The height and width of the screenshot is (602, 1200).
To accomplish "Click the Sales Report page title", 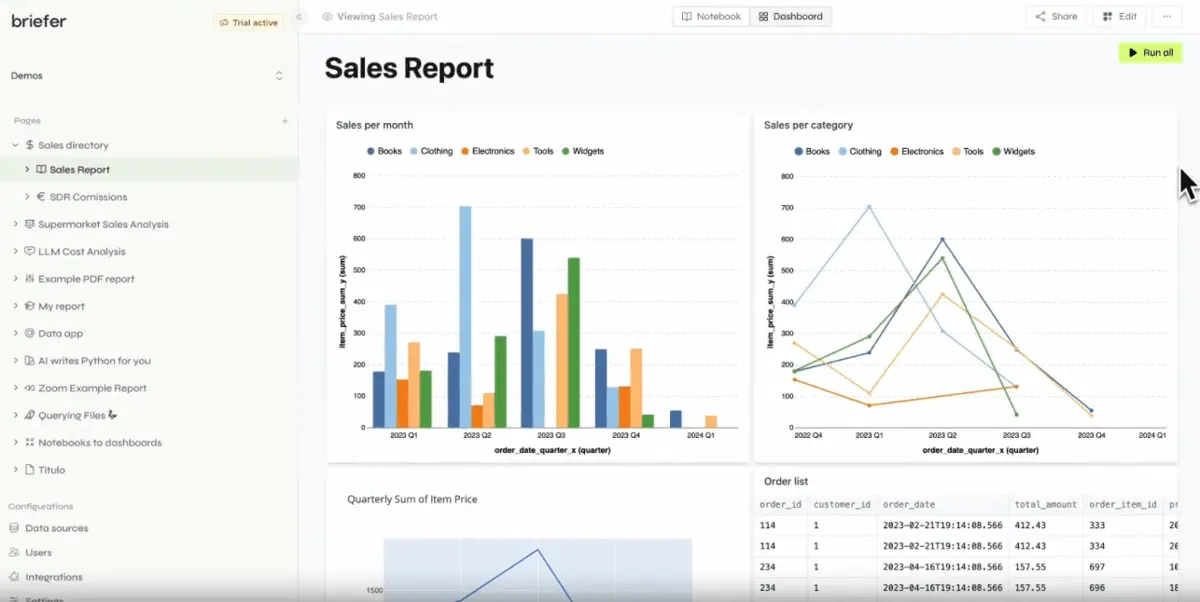I will point(409,68).
